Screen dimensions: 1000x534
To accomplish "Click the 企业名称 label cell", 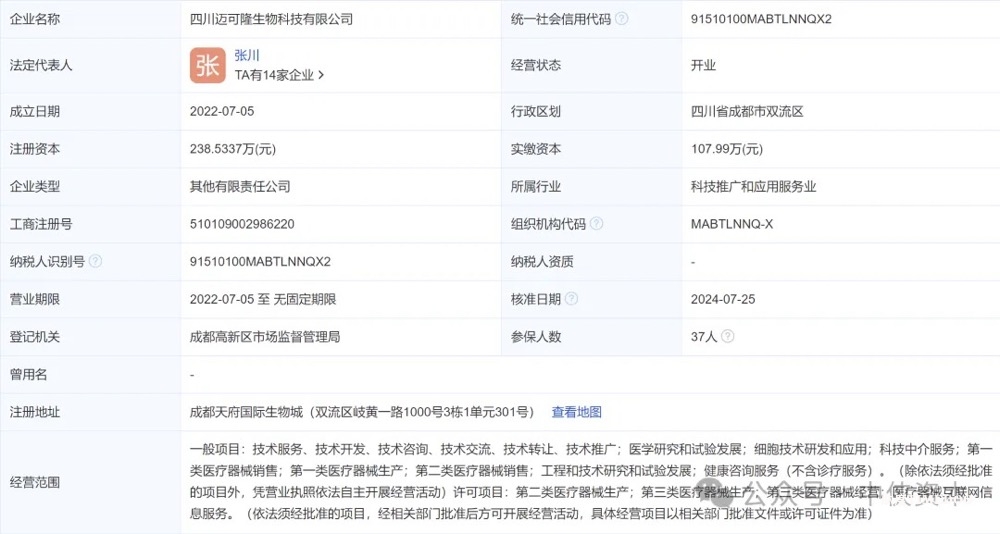I will [90, 19].
